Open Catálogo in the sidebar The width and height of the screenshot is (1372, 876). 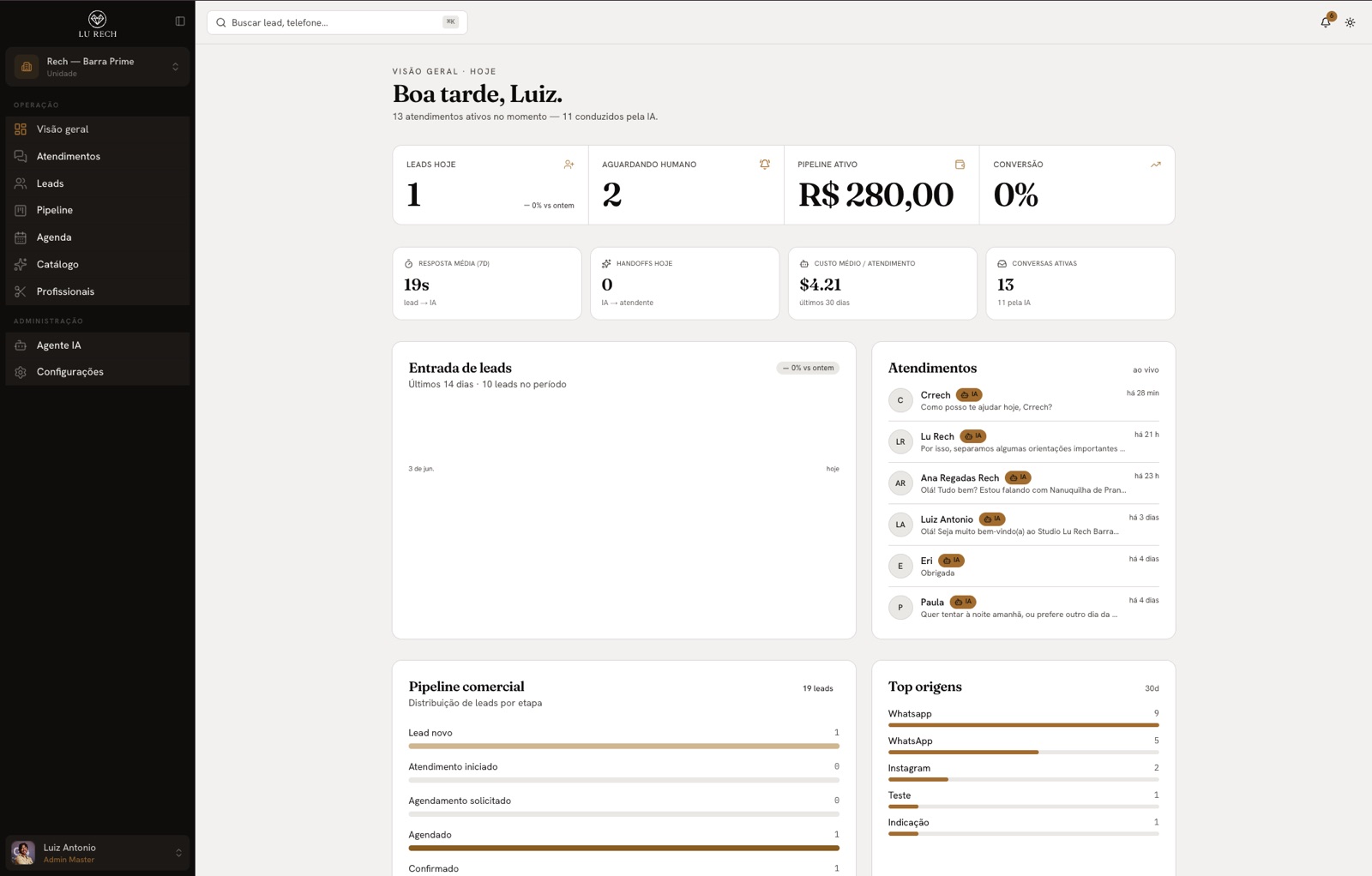(98, 264)
